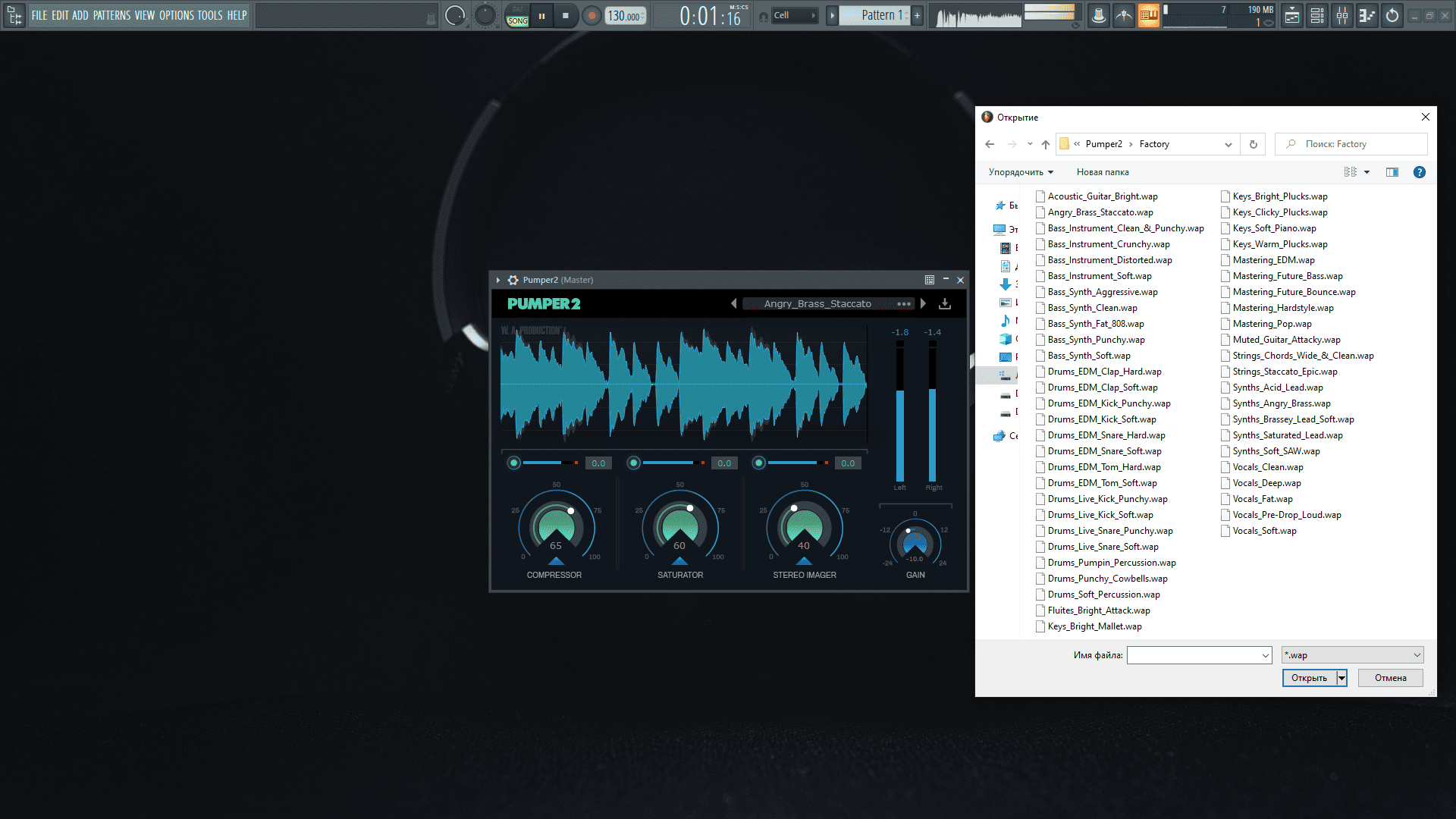Open the Mixer window icon

tap(1342, 15)
